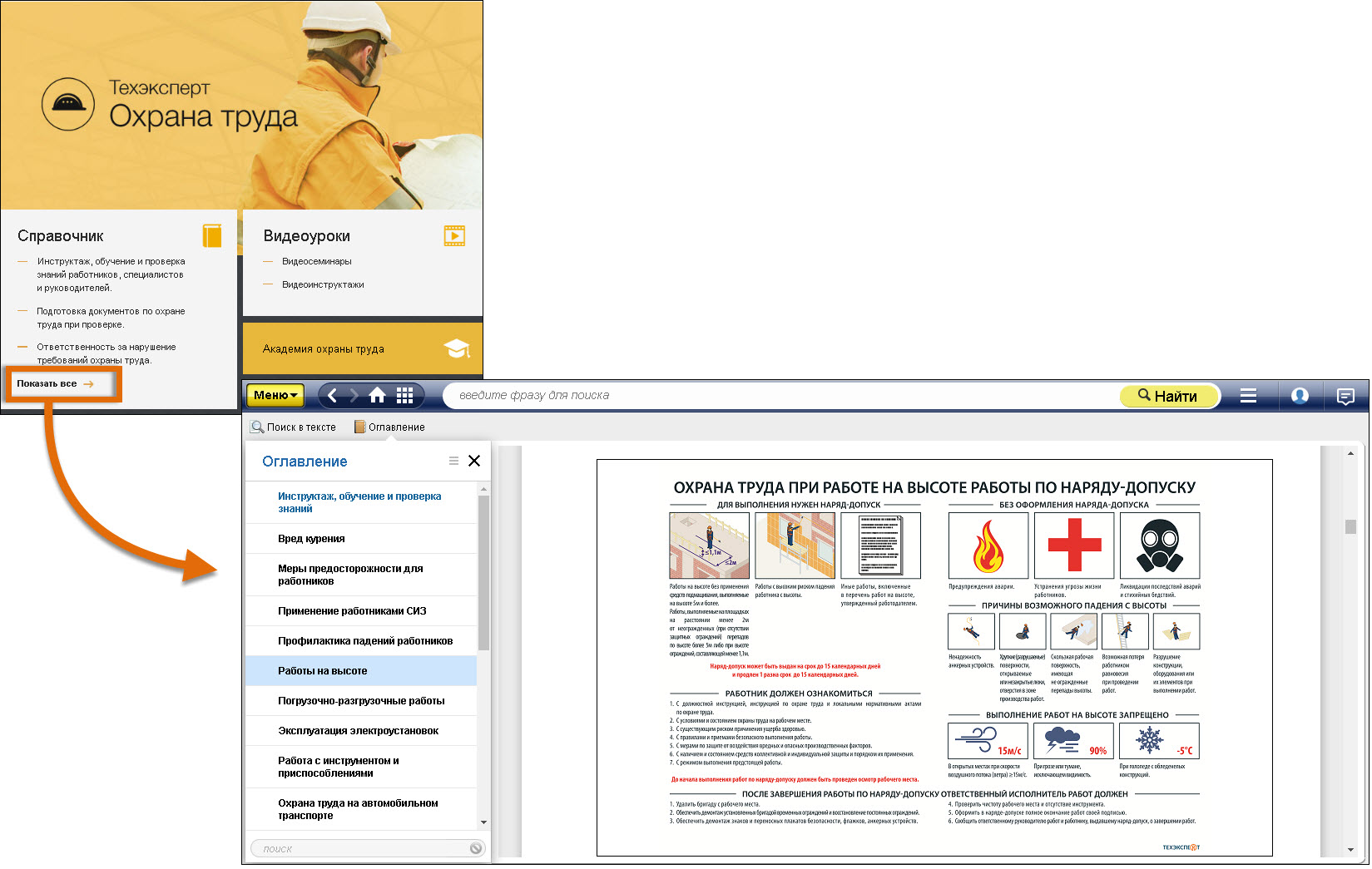Open the Оглавление panel options menu

tap(453, 461)
